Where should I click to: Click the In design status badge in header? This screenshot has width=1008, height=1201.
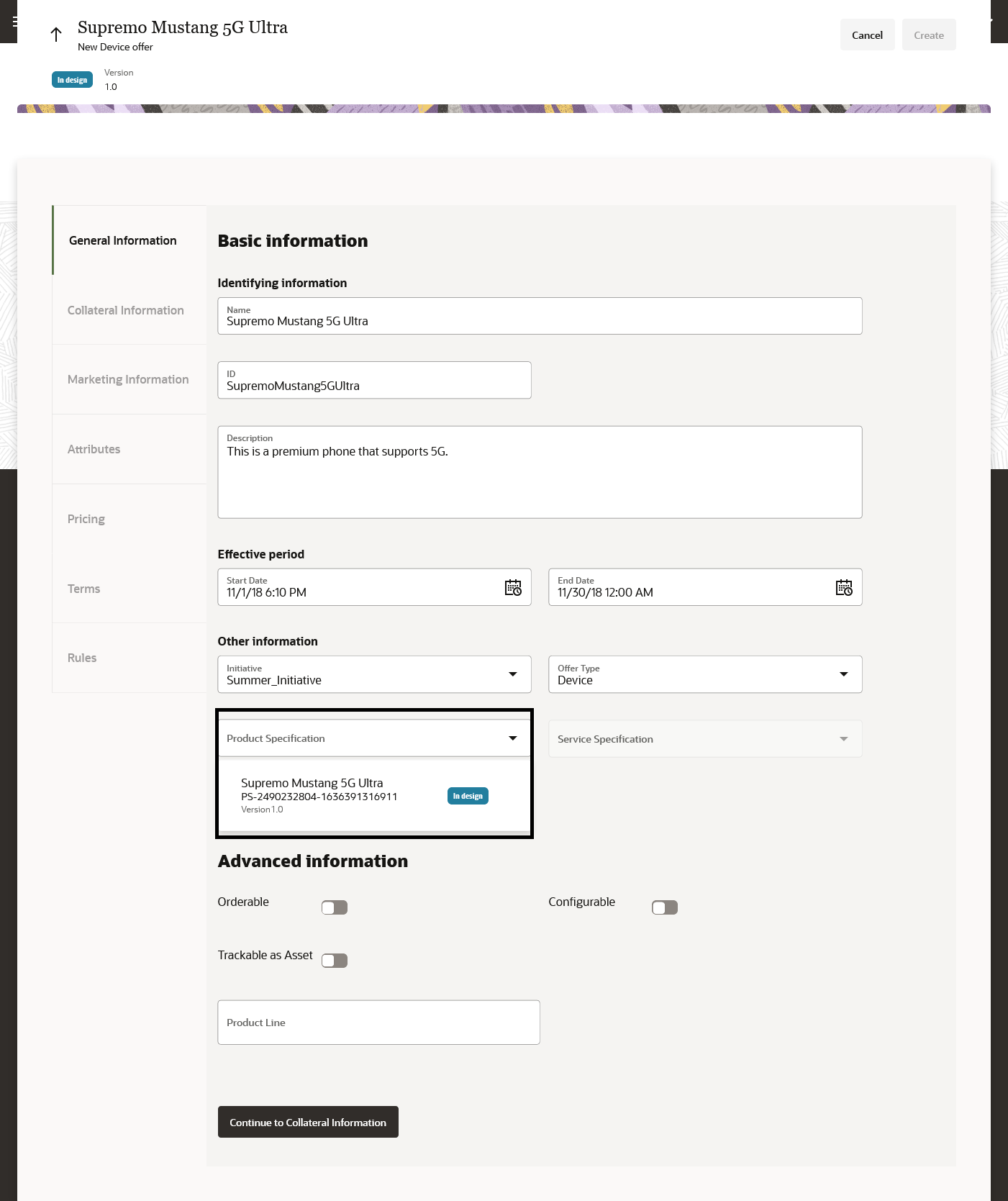72,80
